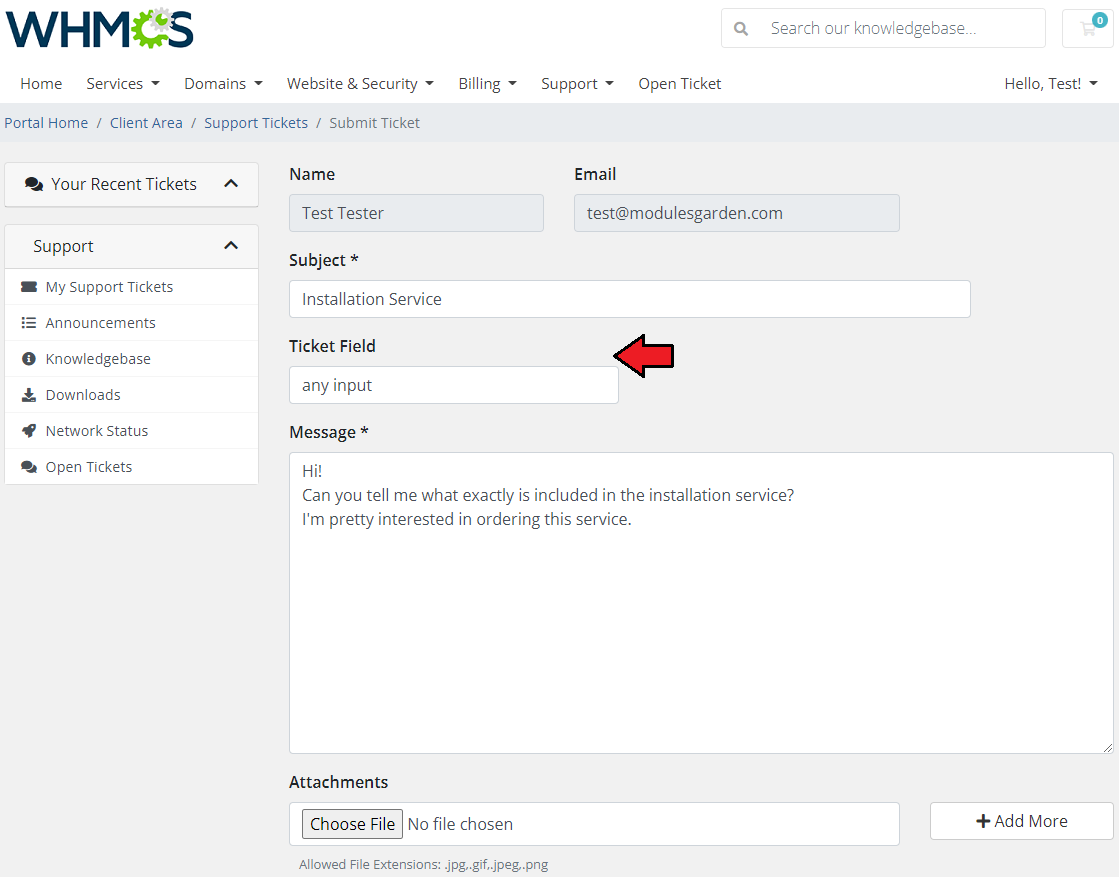The width and height of the screenshot is (1119, 877).
Task: Click the plus icon on Add More
Action: pyautogui.click(x=983, y=821)
